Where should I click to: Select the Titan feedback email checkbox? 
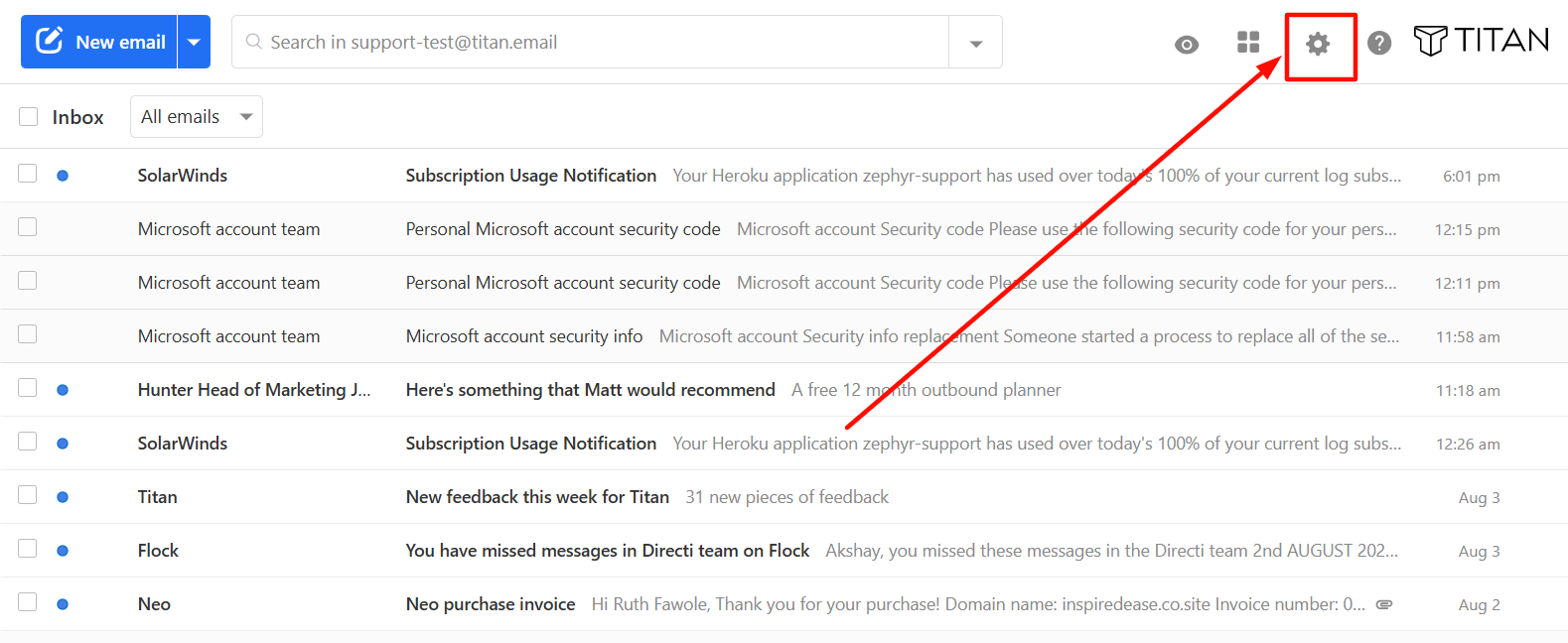point(28,495)
